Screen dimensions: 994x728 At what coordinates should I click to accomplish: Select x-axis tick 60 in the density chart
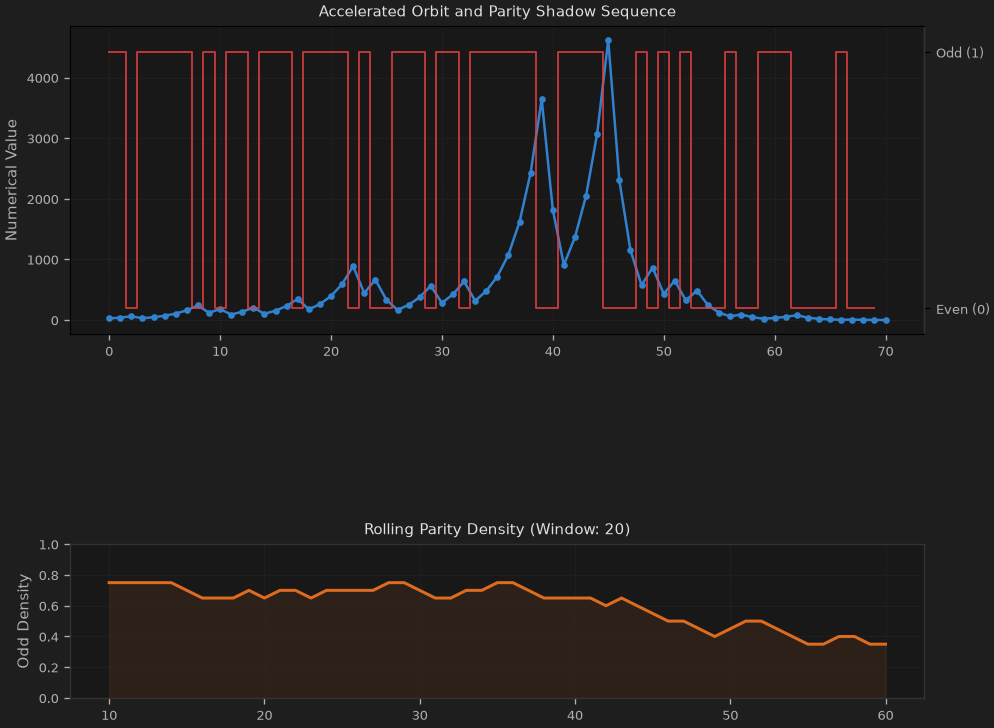tap(886, 716)
